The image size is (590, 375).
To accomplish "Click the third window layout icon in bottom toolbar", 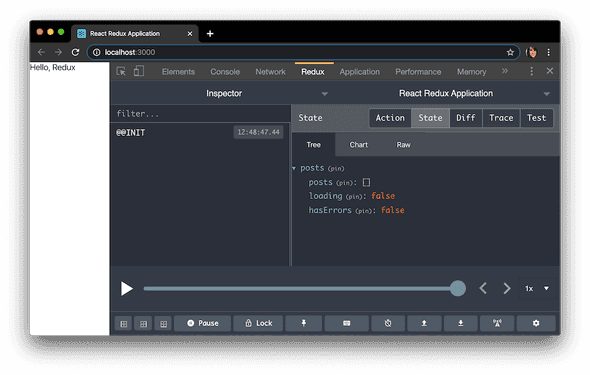I will [163, 323].
